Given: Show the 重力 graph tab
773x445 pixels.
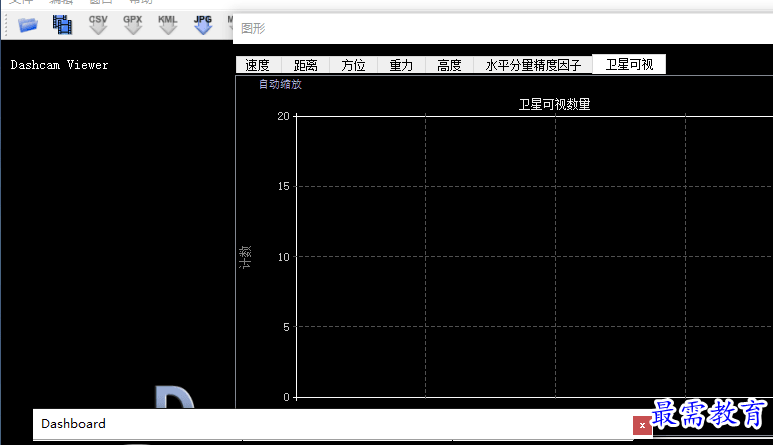Looking at the screenshot, I should tap(401, 65).
